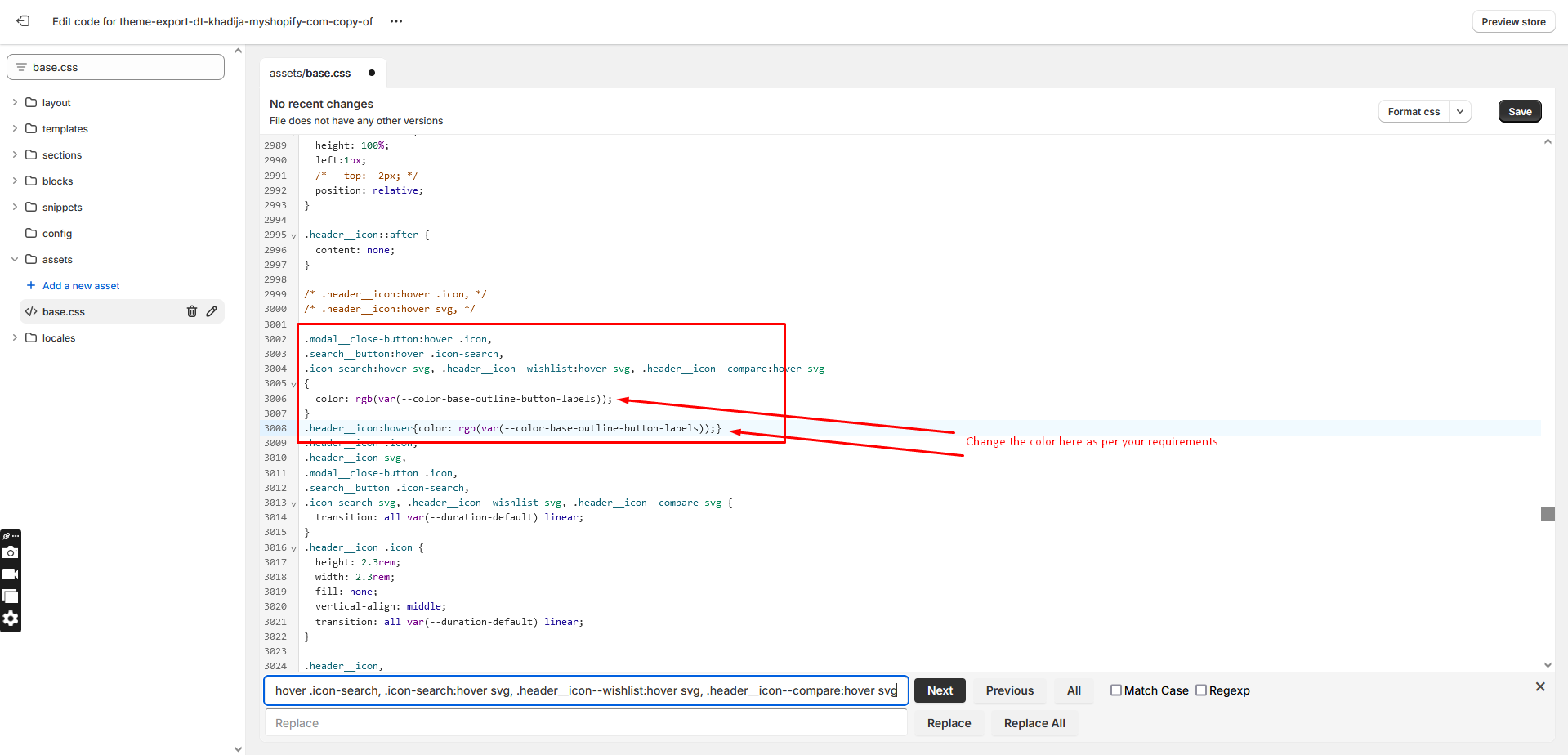Image resolution: width=1568 pixels, height=755 pixels.
Task: Expand the sections folder chevron
Action: click(15, 154)
